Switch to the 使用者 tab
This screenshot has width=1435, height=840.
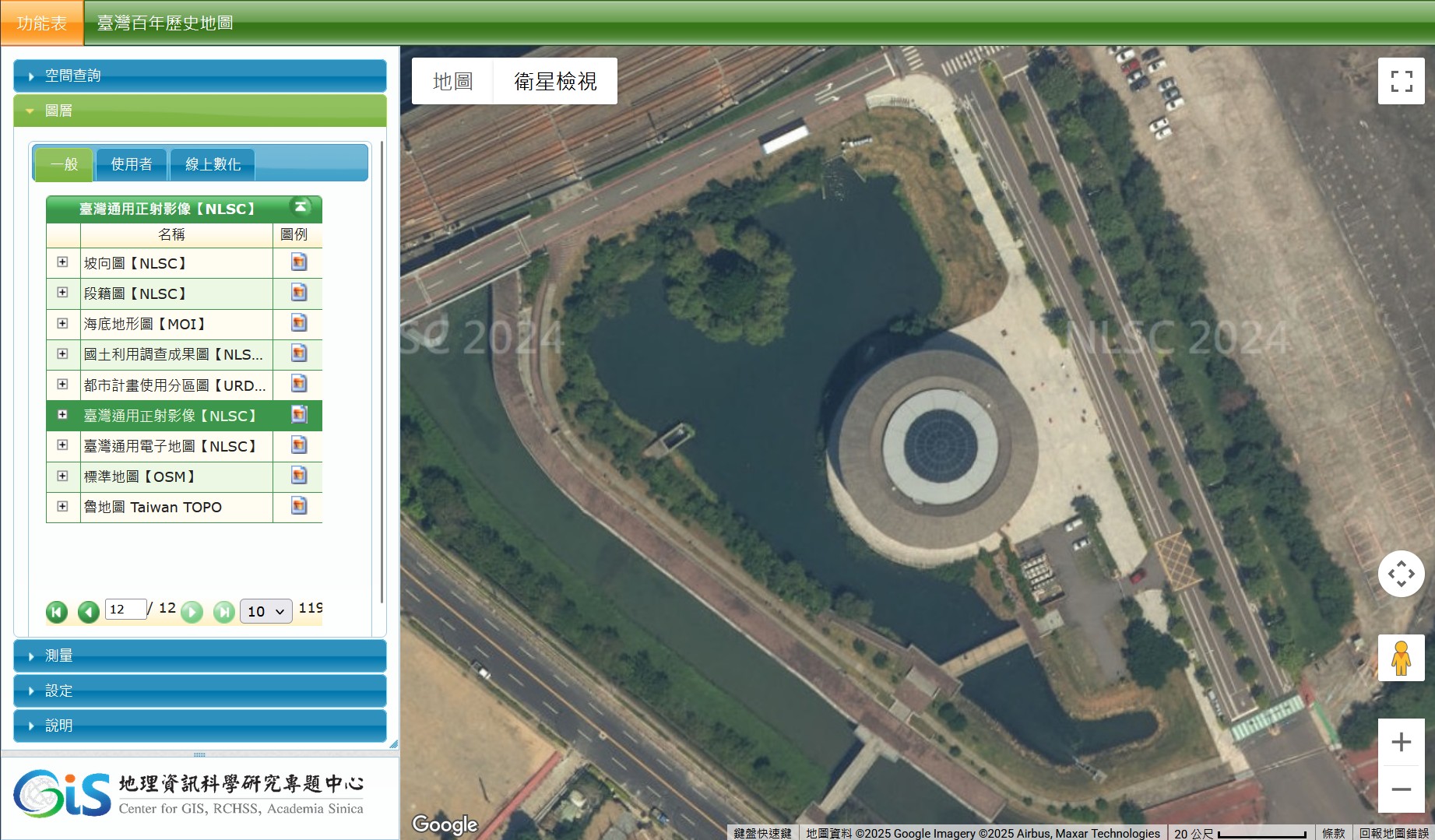pyautogui.click(x=132, y=164)
